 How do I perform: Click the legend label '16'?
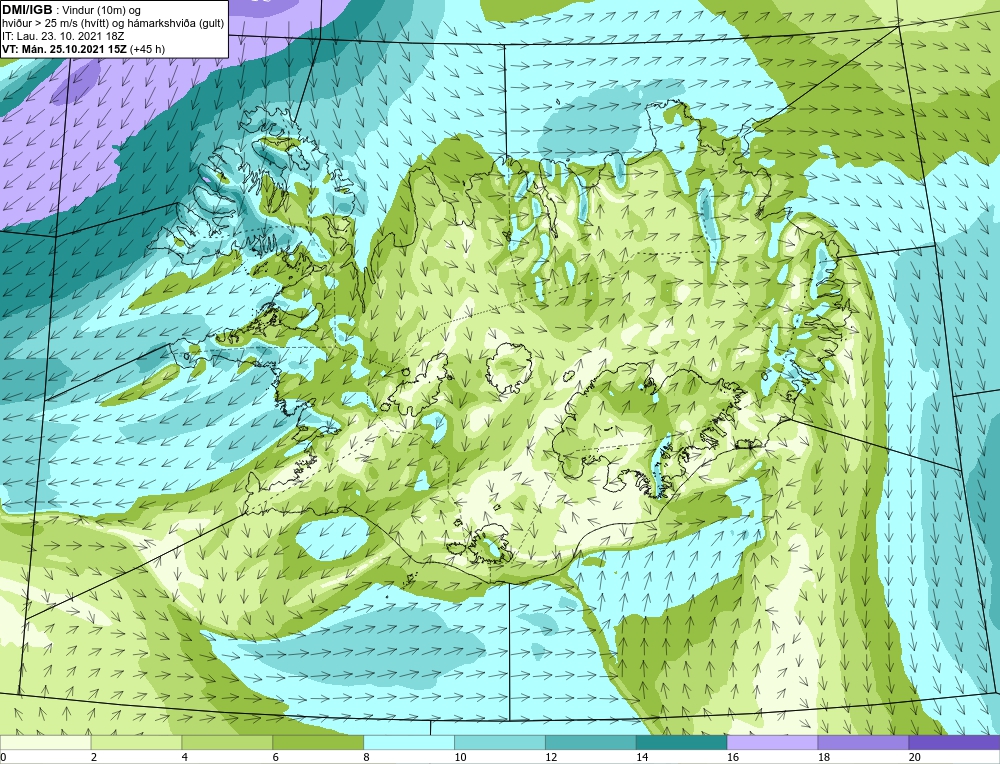point(733,757)
